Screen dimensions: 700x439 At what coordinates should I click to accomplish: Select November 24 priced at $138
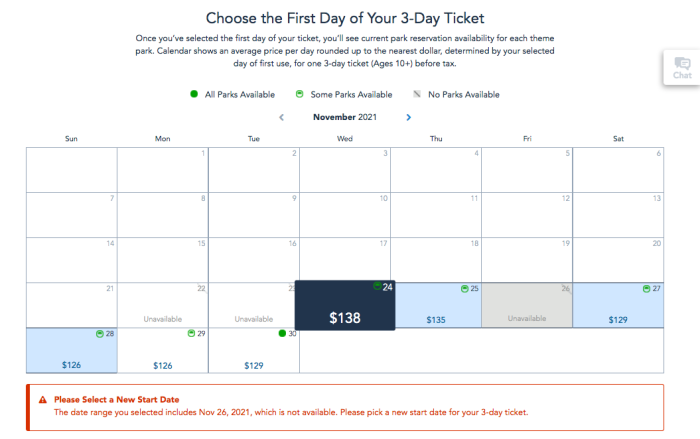[345, 306]
